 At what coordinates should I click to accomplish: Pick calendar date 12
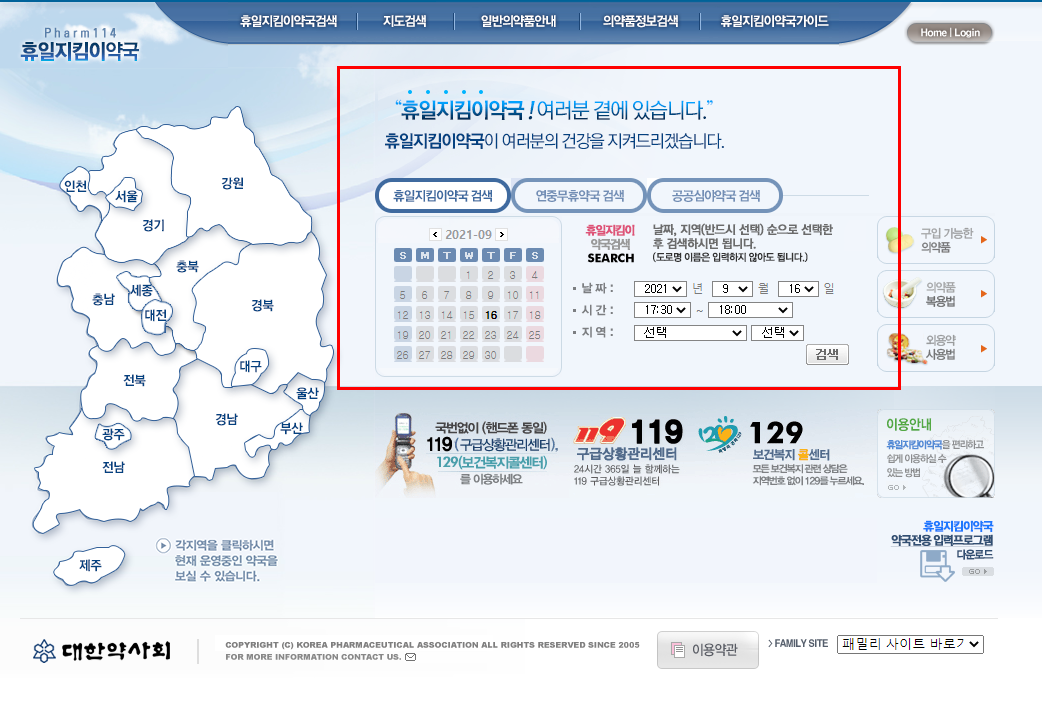click(x=403, y=314)
